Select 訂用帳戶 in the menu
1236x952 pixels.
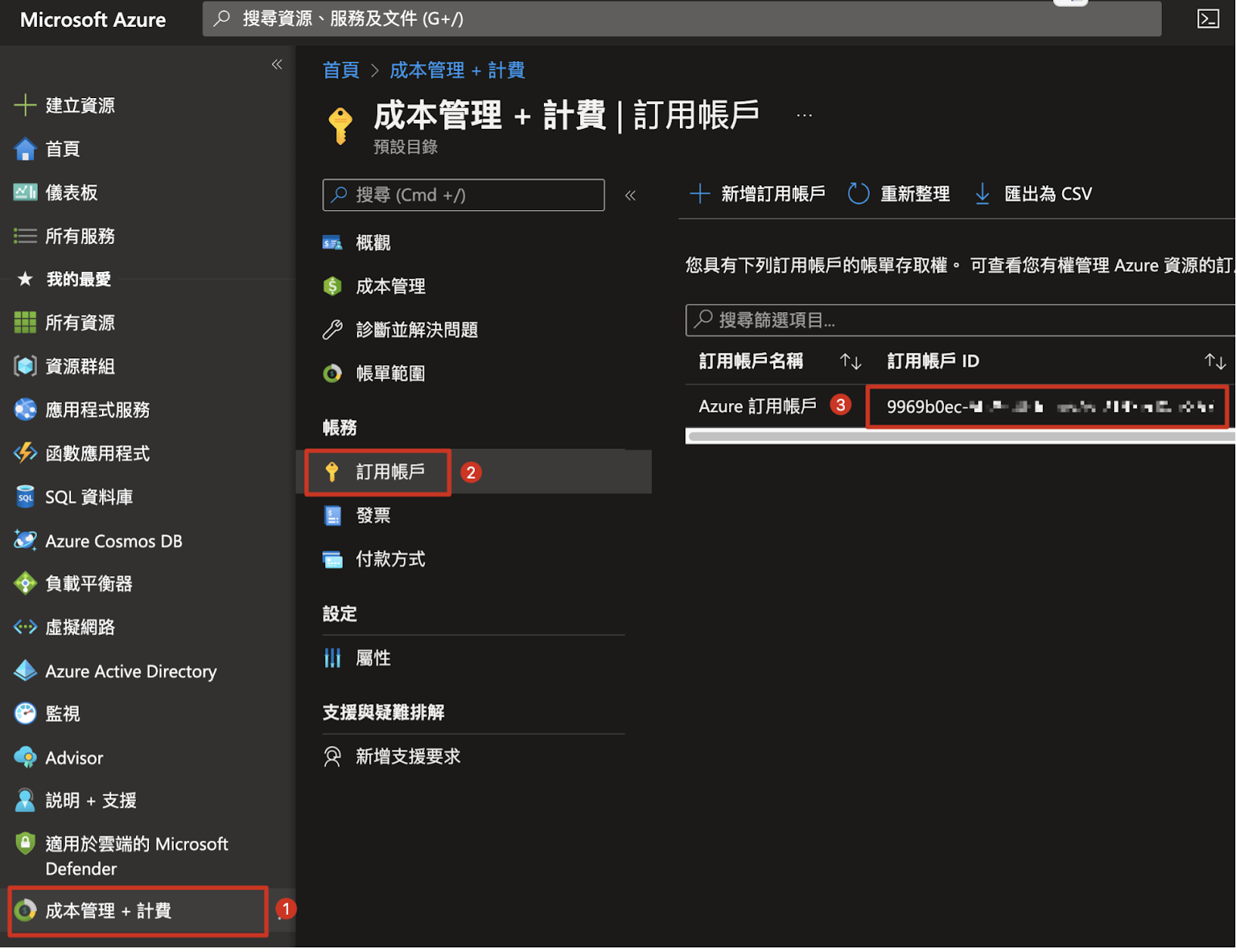390,472
